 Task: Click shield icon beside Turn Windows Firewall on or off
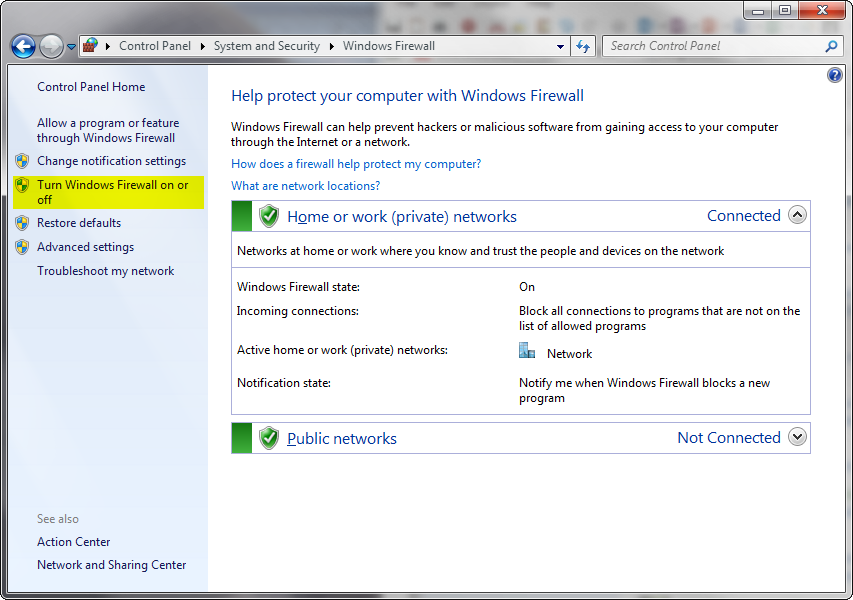point(22,185)
